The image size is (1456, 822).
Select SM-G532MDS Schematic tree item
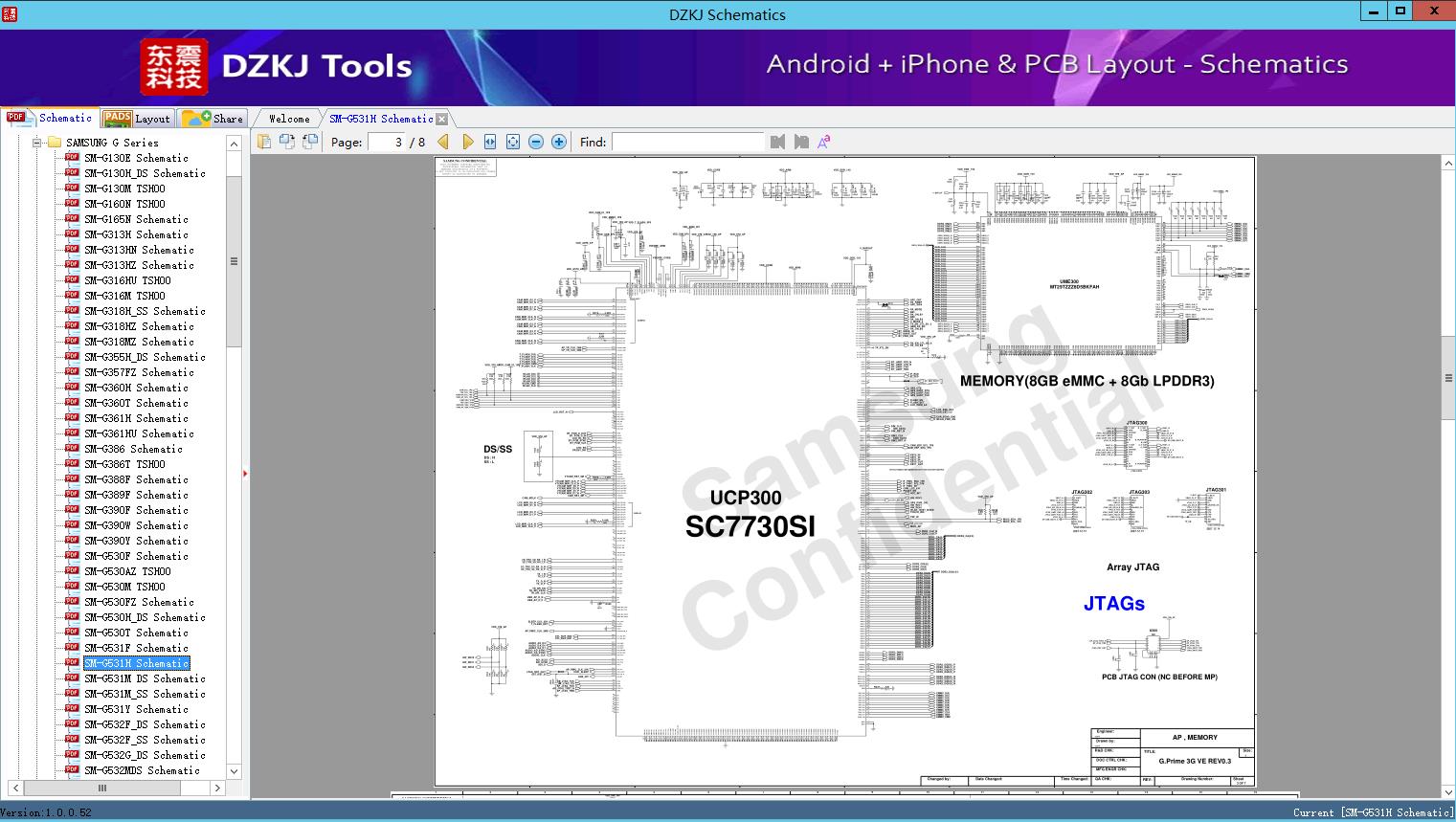pos(142,770)
